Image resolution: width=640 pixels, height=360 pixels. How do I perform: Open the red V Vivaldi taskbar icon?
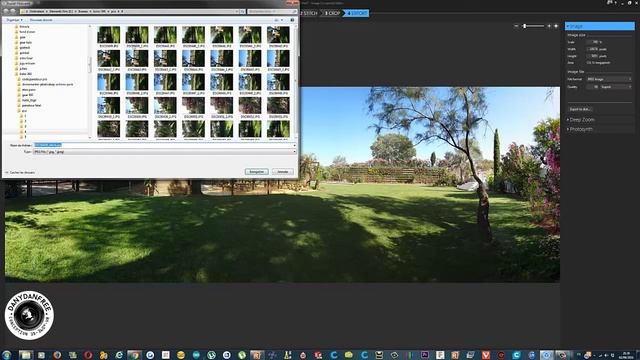pyautogui.click(x=486, y=355)
